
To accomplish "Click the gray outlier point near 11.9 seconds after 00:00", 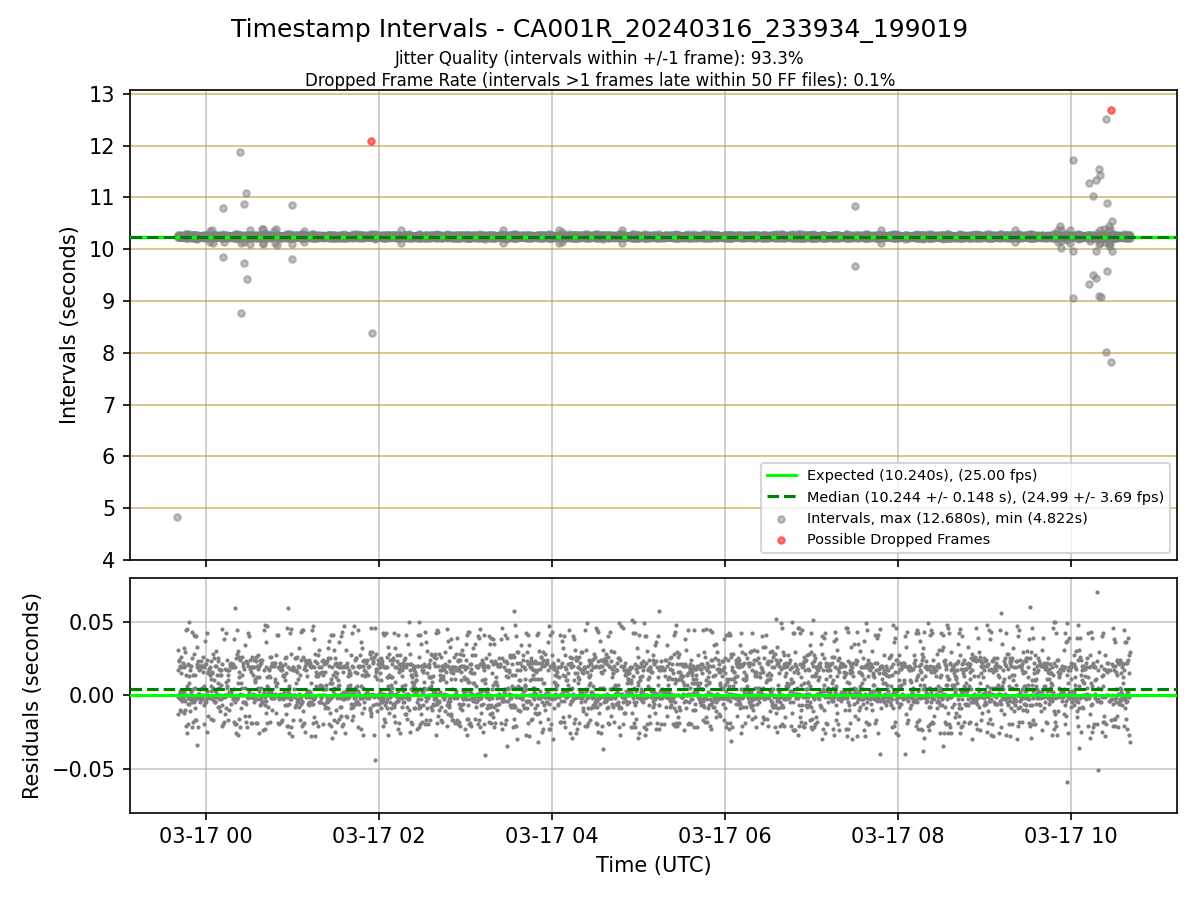I will (x=240, y=152).
